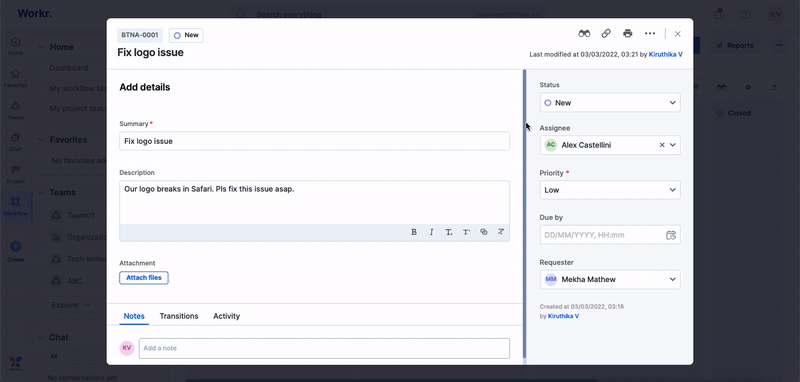Image resolution: width=800 pixels, height=382 pixels.
Task: Clear formatting in the Description editor
Action: coord(501,232)
